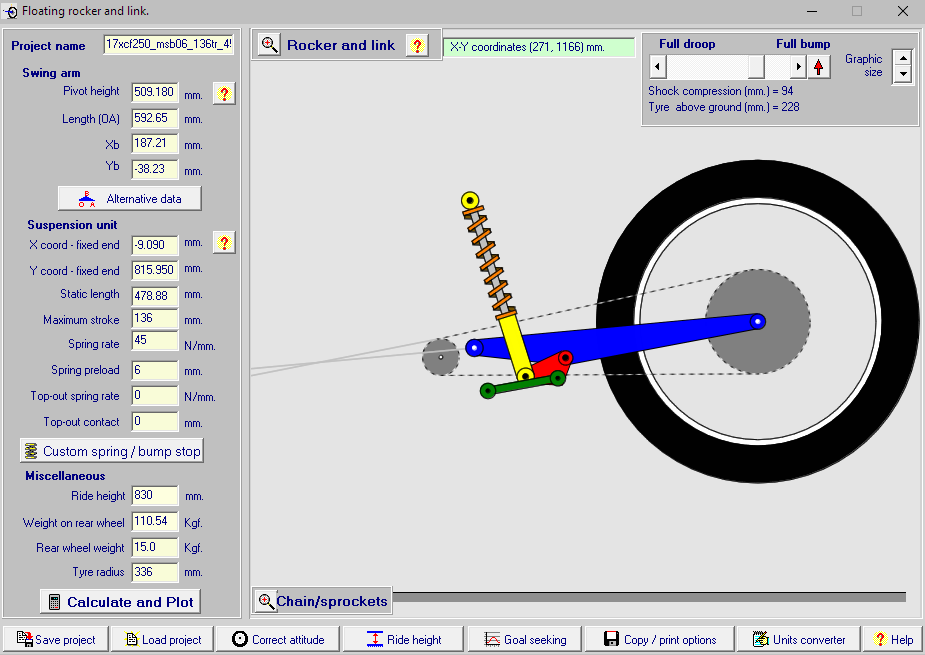
Task: Decrease graphic size with down arrow
Action: point(903,75)
